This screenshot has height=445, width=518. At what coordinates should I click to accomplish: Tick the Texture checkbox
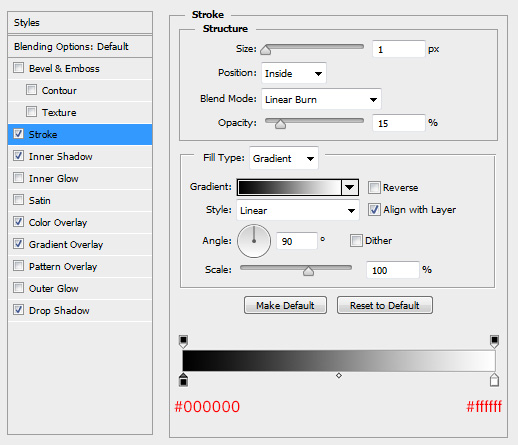pos(31,112)
